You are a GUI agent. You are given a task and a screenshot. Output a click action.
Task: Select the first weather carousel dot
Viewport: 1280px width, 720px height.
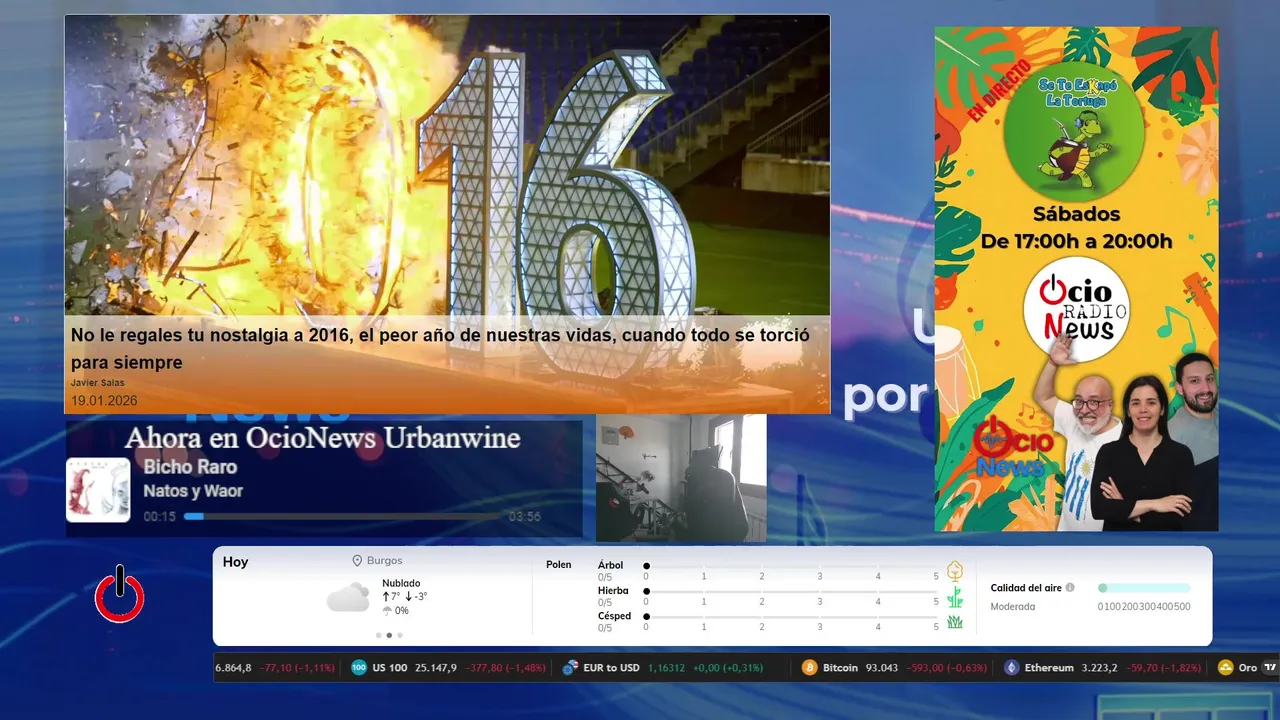378,635
